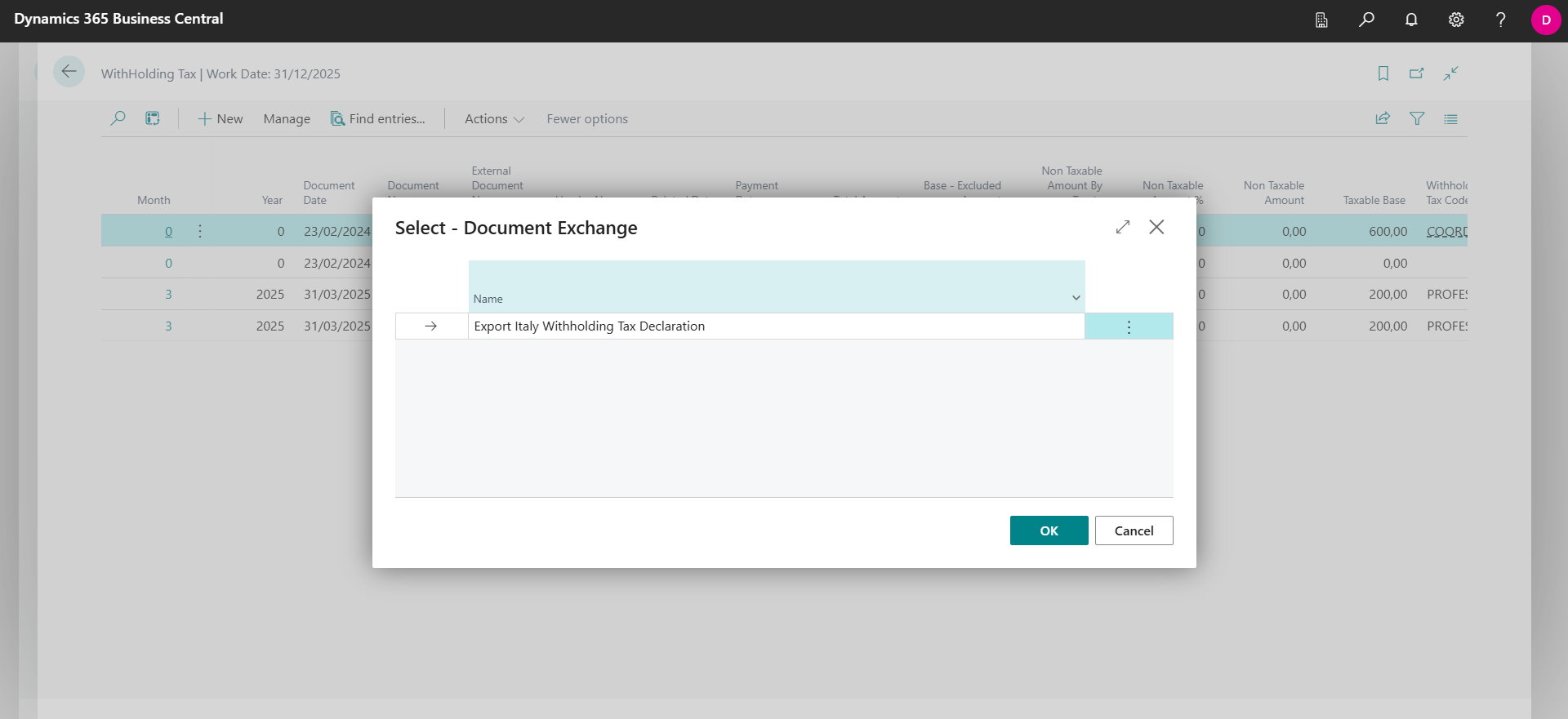Open the settings gear icon
This screenshot has height=719, width=1568.
point(1456,20)
